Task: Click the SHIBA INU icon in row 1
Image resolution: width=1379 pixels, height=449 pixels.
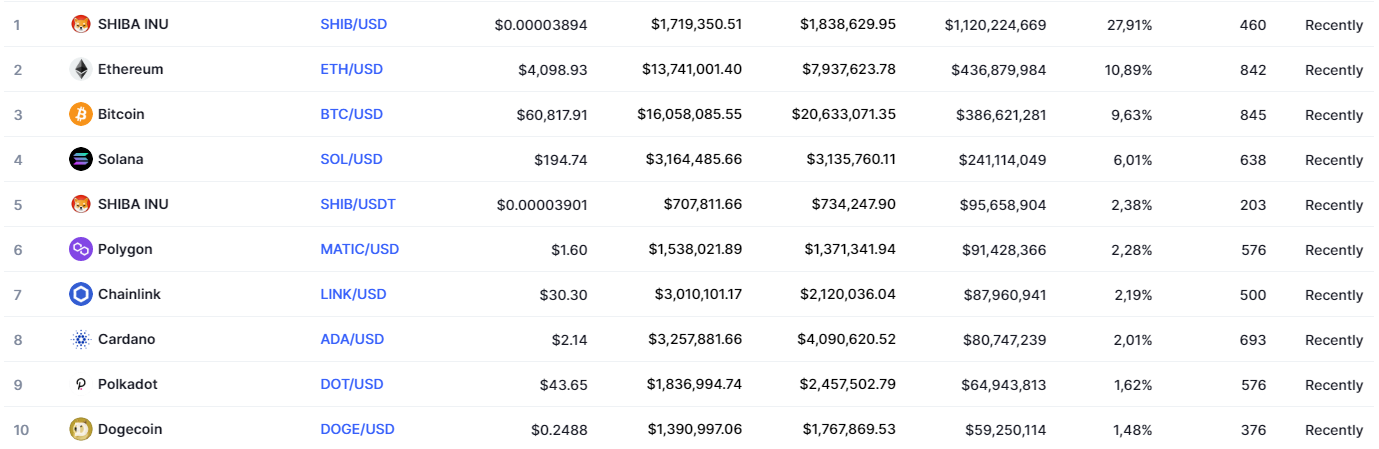Action: [x=81, y=24]
